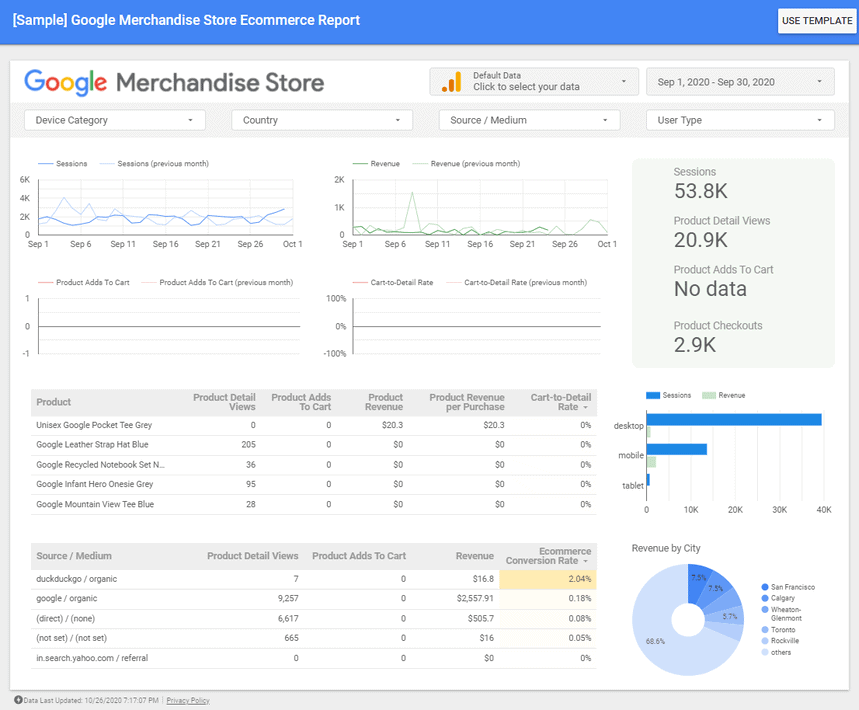This screenshot has width=859, height=710.
Task: Open the Country filter dropdown
Action: (x=321, y=119)
